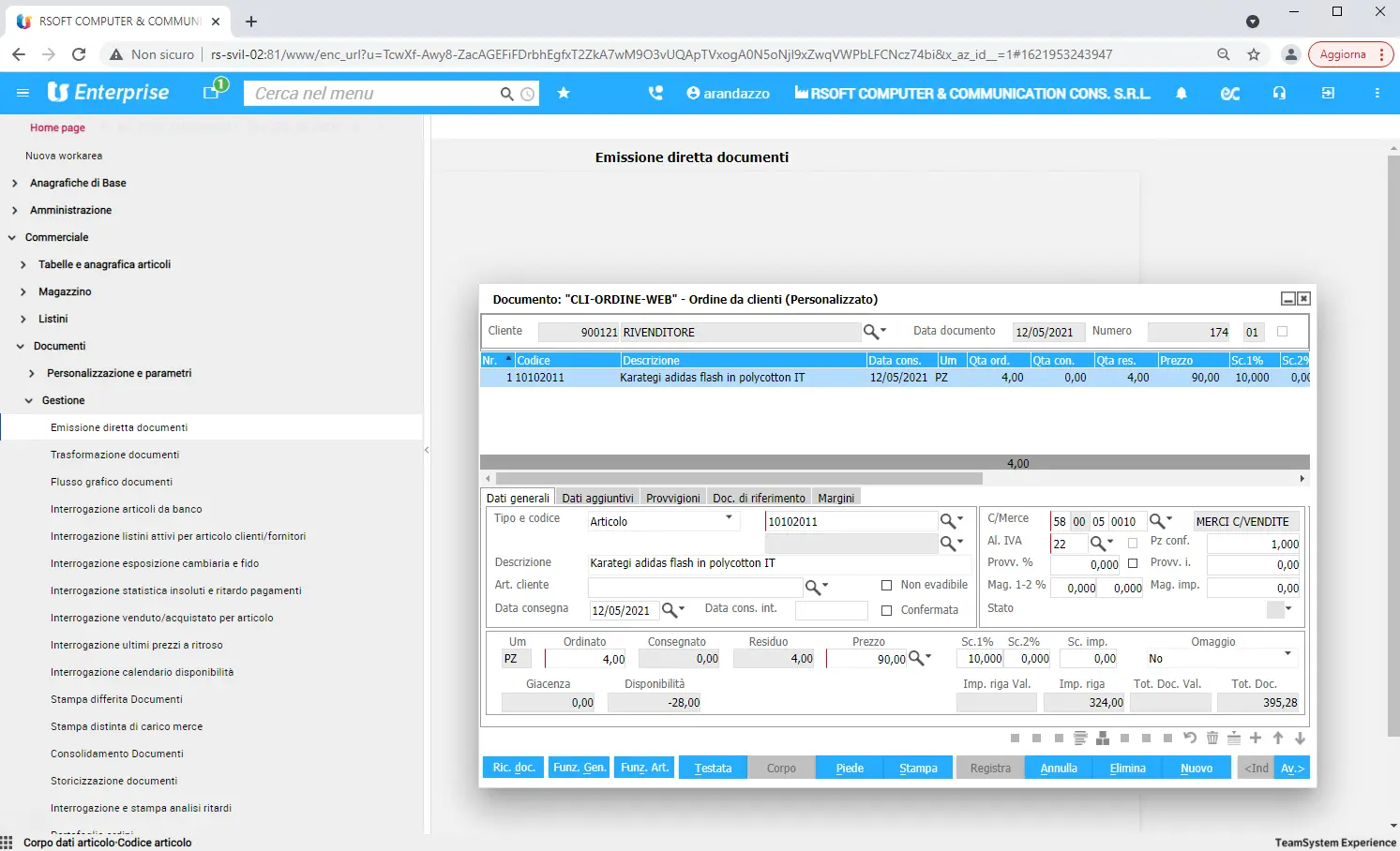Click the headset support icon

click(1279, 94)
